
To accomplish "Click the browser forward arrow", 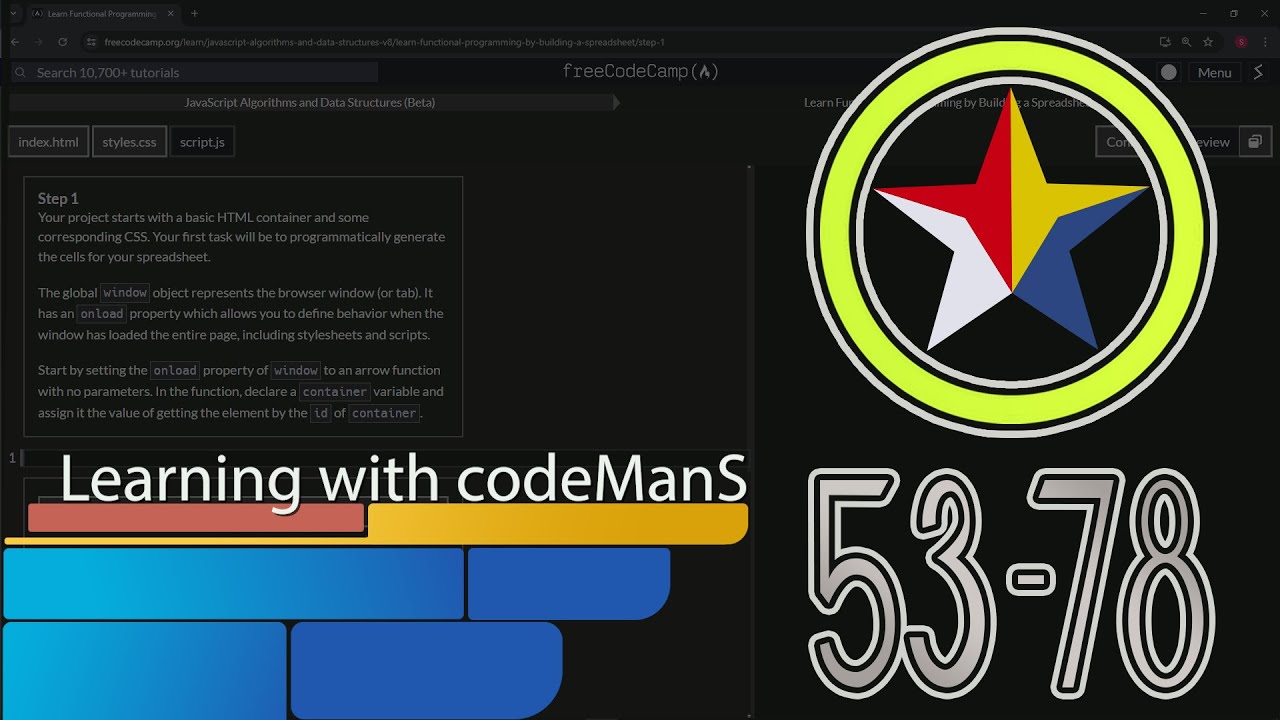I will pos(39,42).
